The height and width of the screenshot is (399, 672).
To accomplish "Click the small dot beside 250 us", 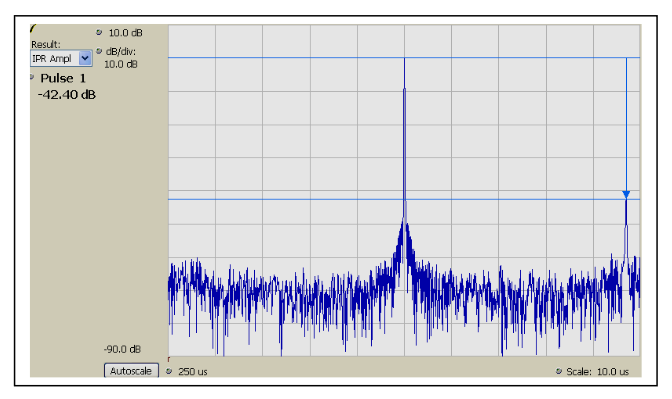I will (x=169, y=371).
